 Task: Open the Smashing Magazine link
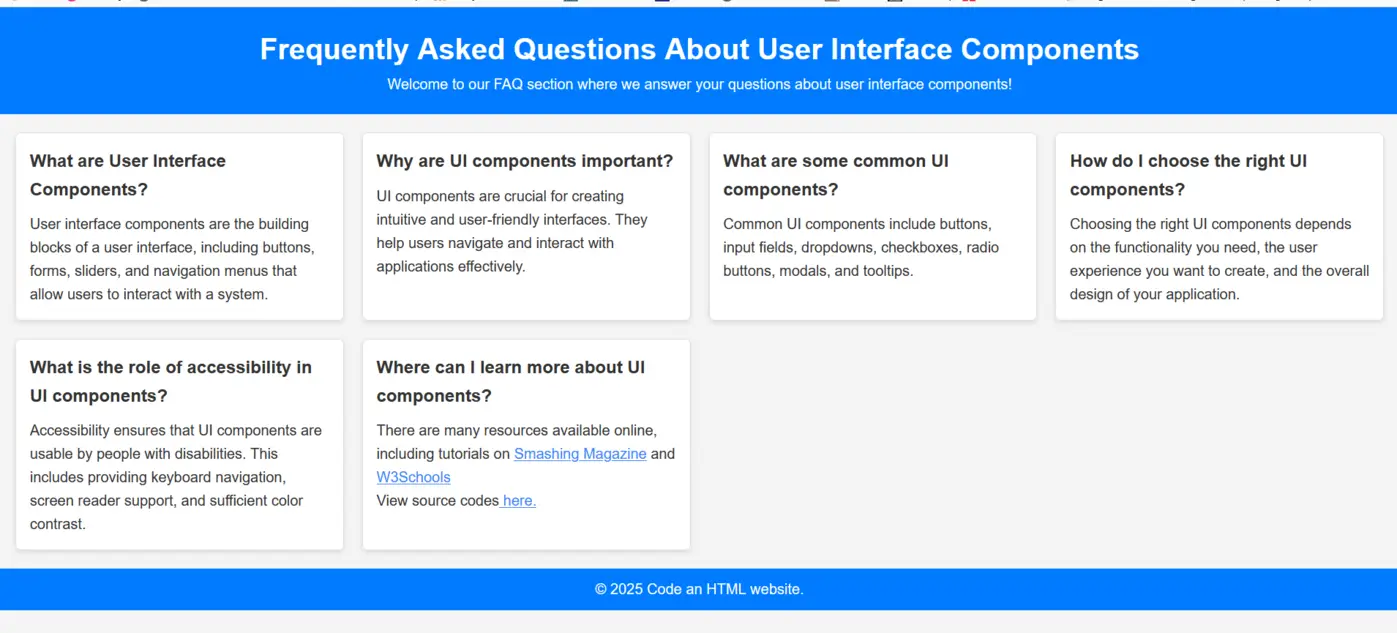pos(580,454)
